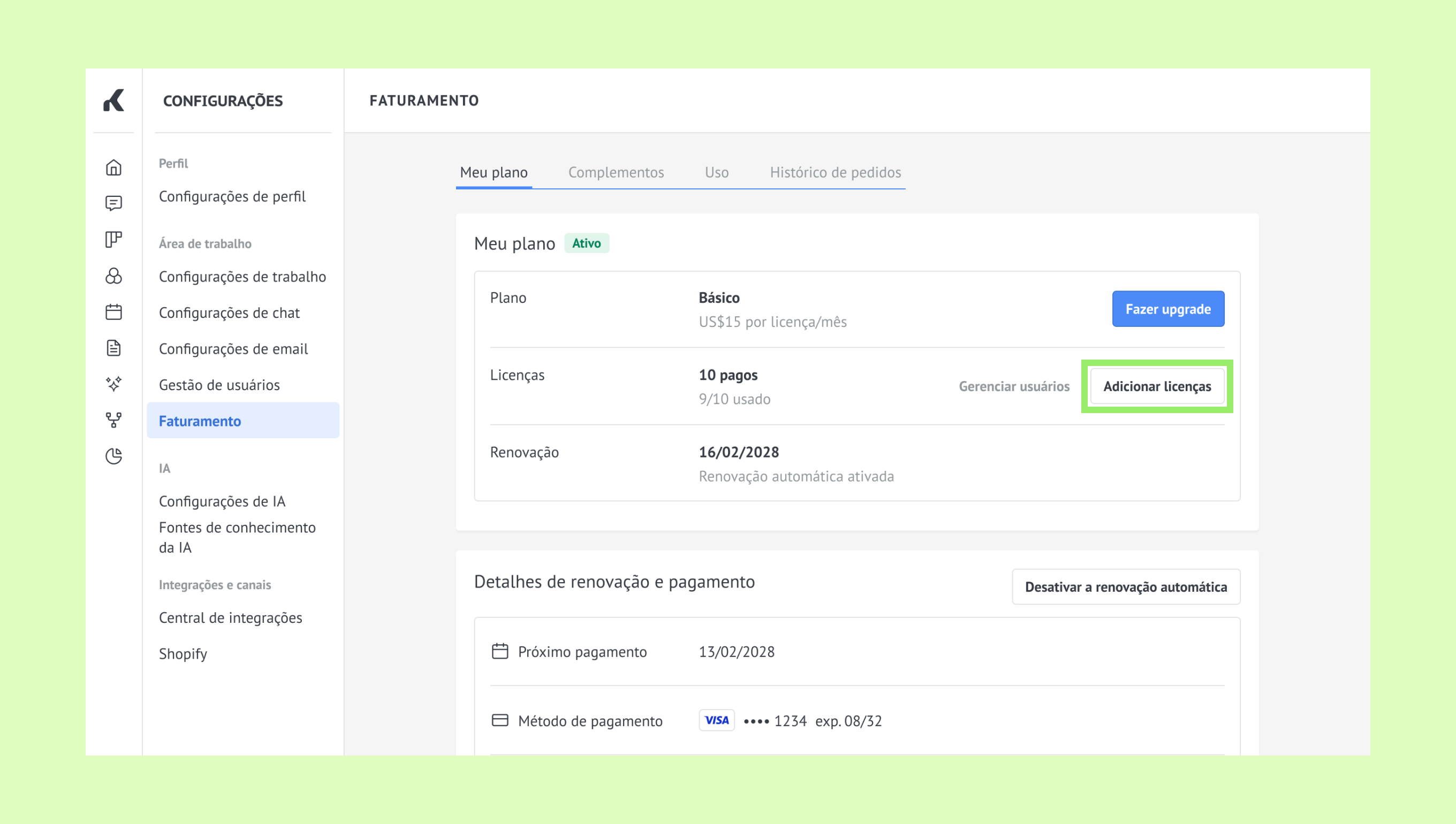Switch to the Meu plano tab
The image size is (1456, 824).
[494, 172]
